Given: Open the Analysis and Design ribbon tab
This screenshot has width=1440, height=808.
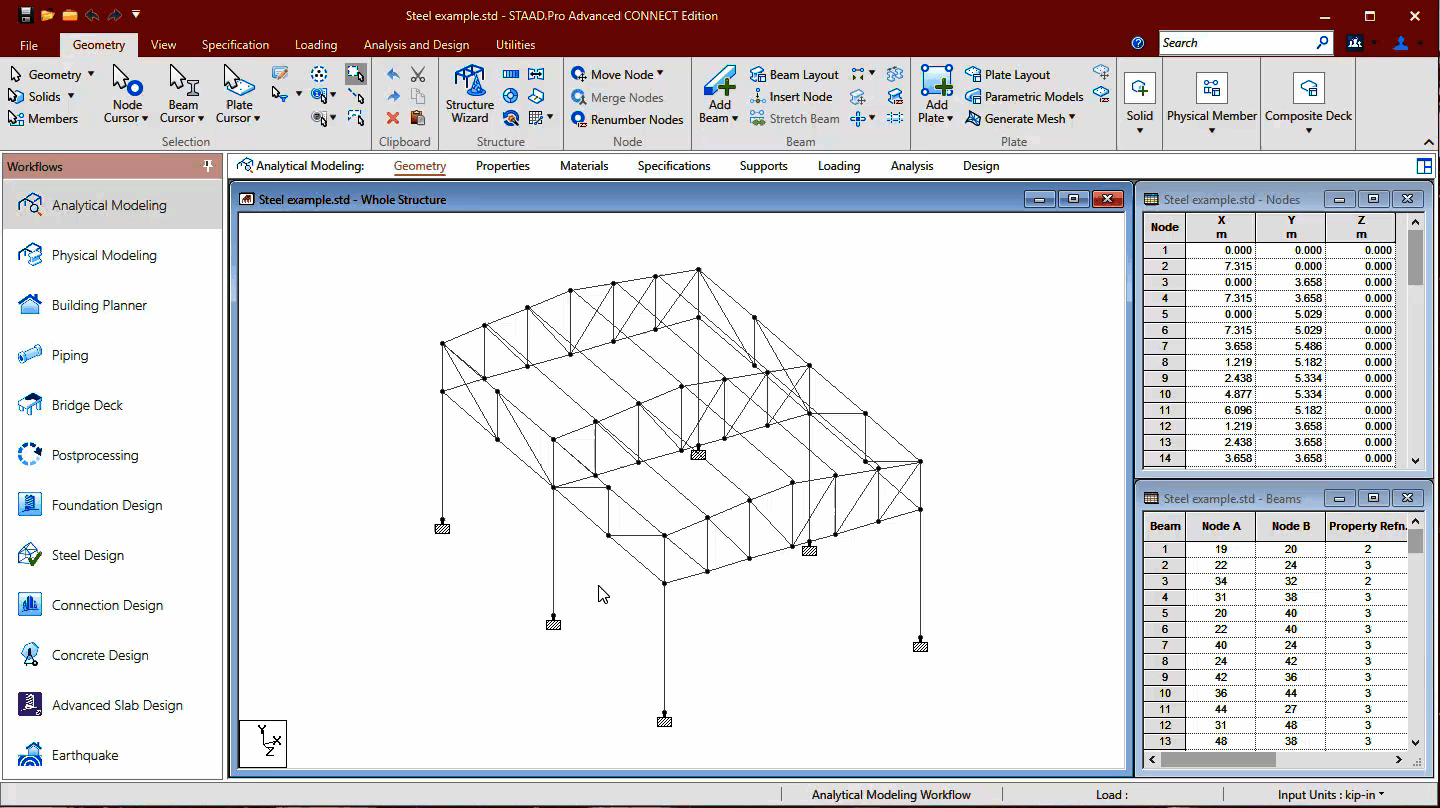Looking at the screenshot, I should [x=416, y=44].
